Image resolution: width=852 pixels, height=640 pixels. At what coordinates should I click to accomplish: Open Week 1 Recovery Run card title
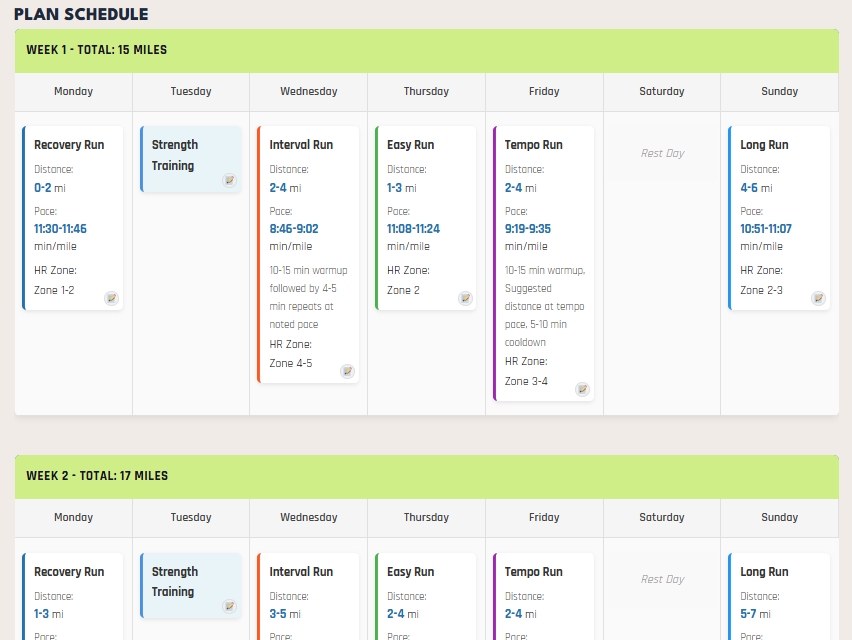coord(69,145)
